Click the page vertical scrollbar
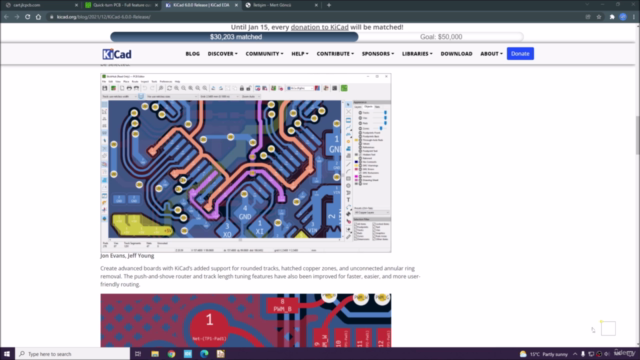640x360 pixels. coord(637,135)
